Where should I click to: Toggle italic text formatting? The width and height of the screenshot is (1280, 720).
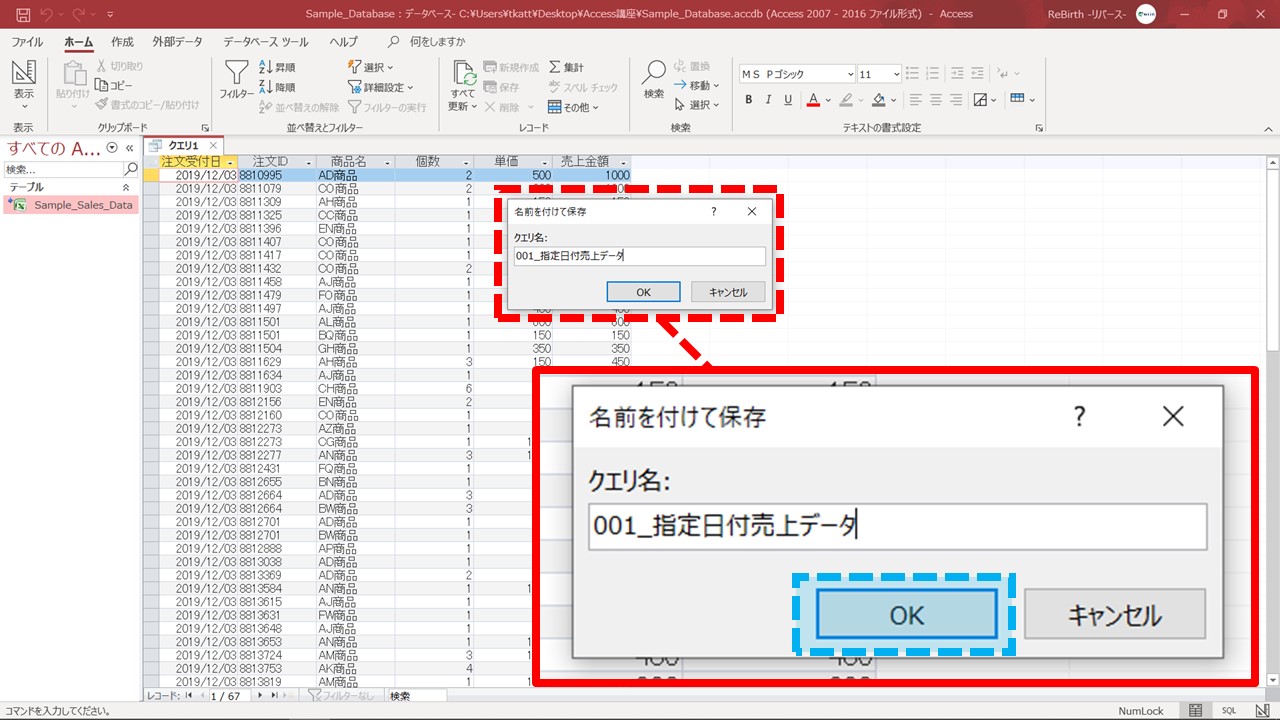pos(768,100)
